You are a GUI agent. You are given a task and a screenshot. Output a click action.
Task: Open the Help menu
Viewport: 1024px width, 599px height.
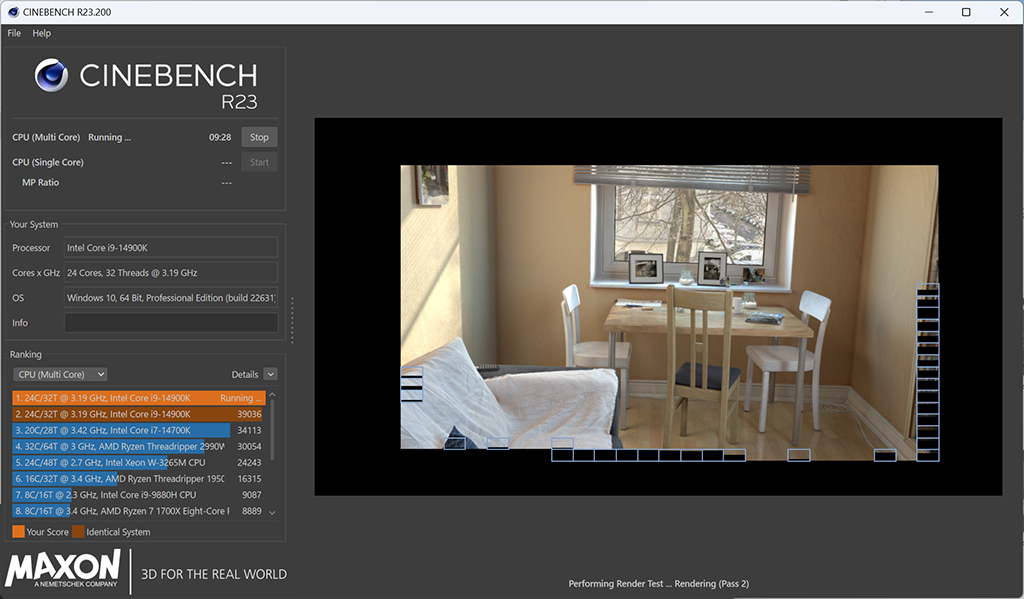click(x=42, y=33)
